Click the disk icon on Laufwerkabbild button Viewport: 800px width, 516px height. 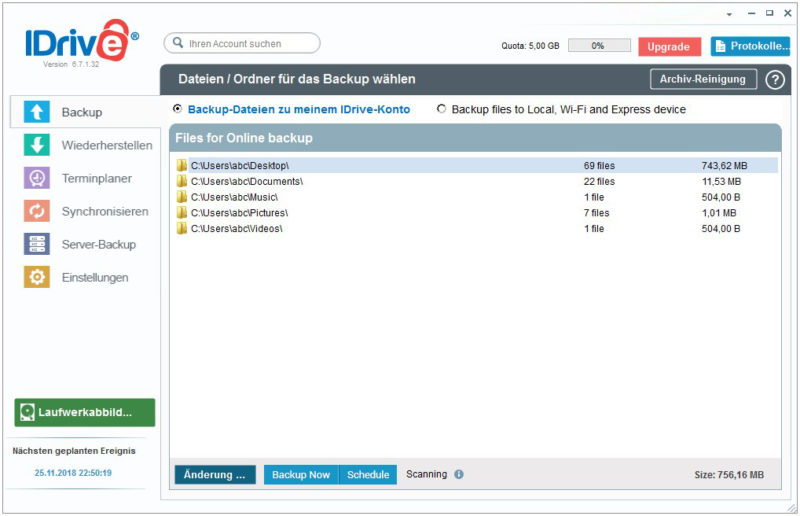click(x=27, y=412)
